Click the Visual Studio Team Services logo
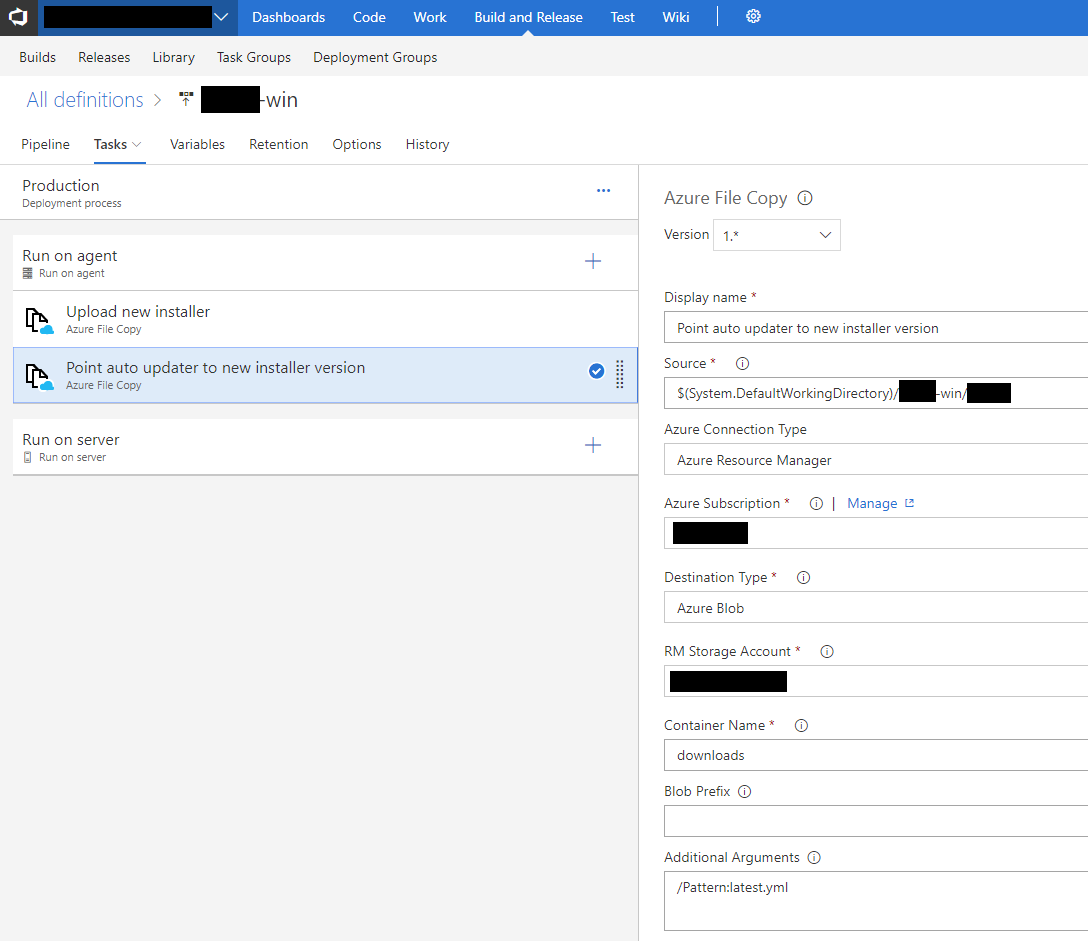 [18, 17]
